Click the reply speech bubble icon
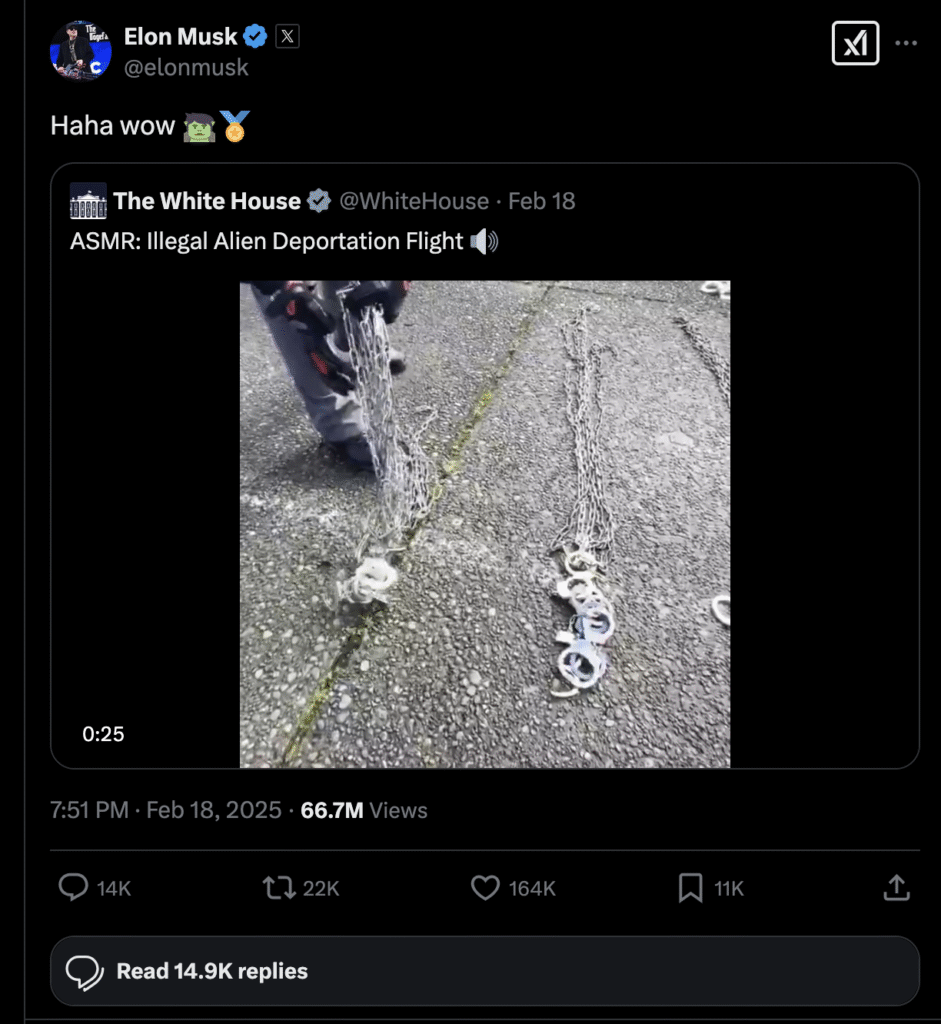The height and width of the screenshot is (1024, 941). 74,888
